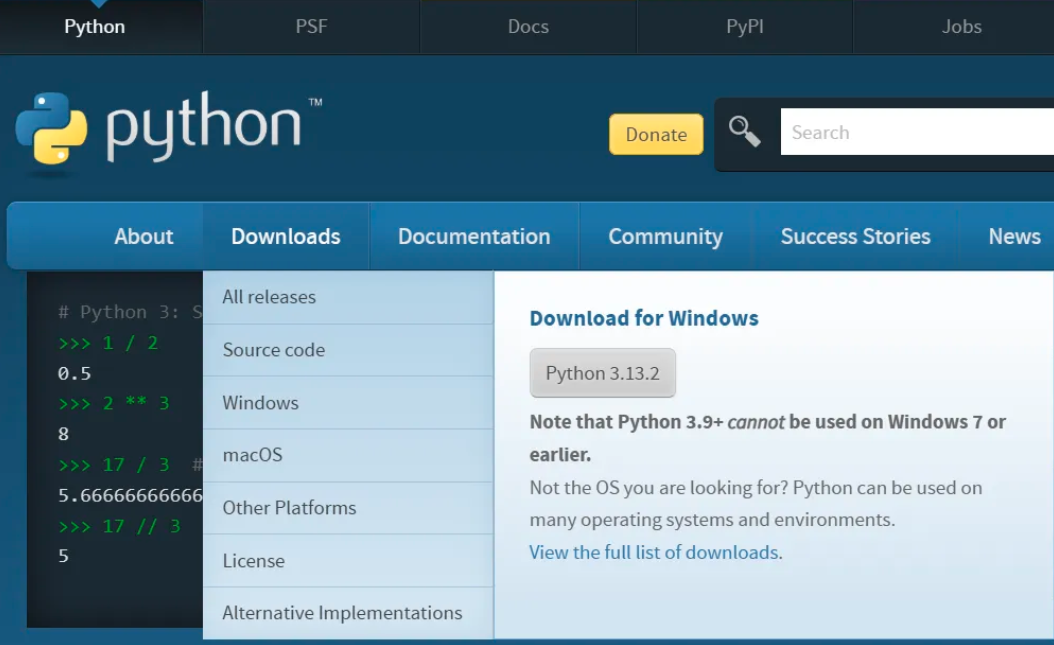Select License in Downloads dropdown
Image resolution: width=1054 pixels, height=645 pixels.
point(348,561)
